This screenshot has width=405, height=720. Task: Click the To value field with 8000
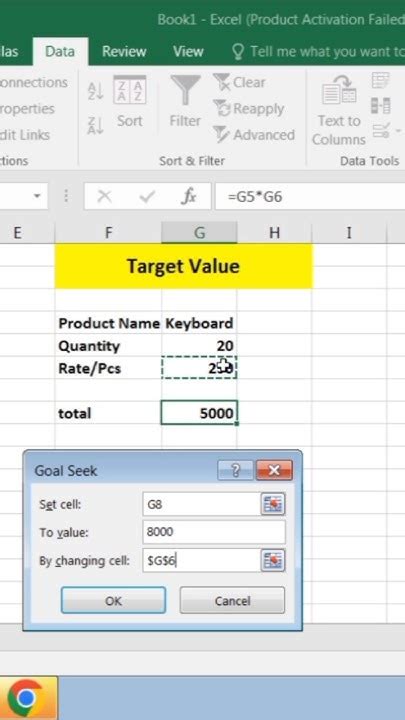click(x=214, y=532)
